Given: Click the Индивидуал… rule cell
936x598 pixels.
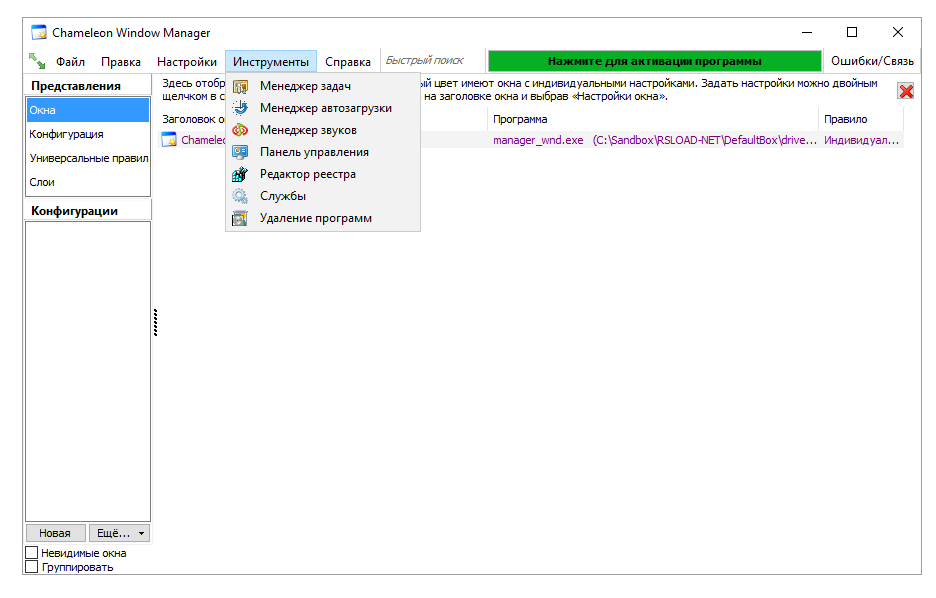Looking at the screenshot, I should click(x=861, y=140).
